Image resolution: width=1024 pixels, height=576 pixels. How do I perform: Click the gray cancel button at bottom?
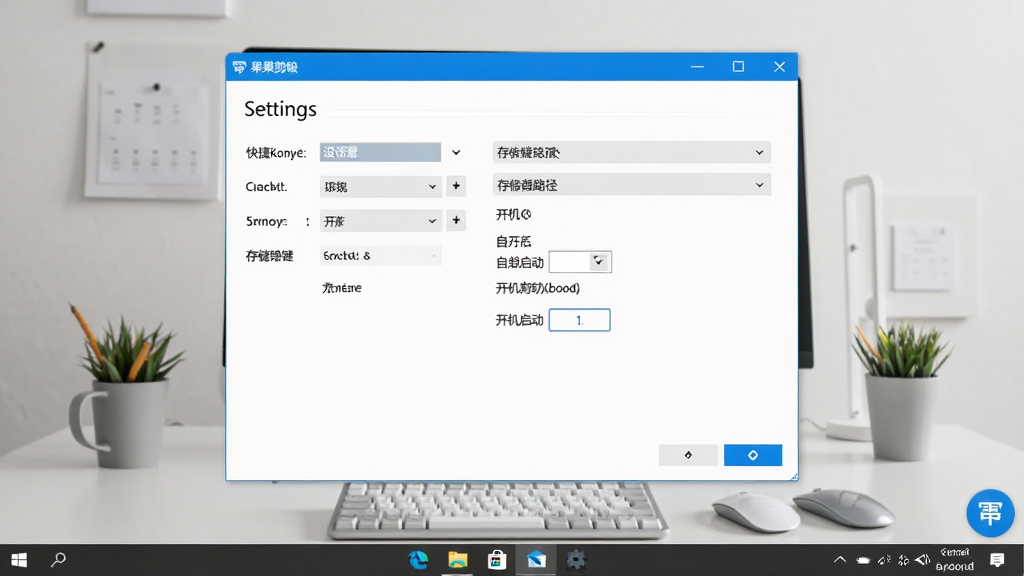688,455
